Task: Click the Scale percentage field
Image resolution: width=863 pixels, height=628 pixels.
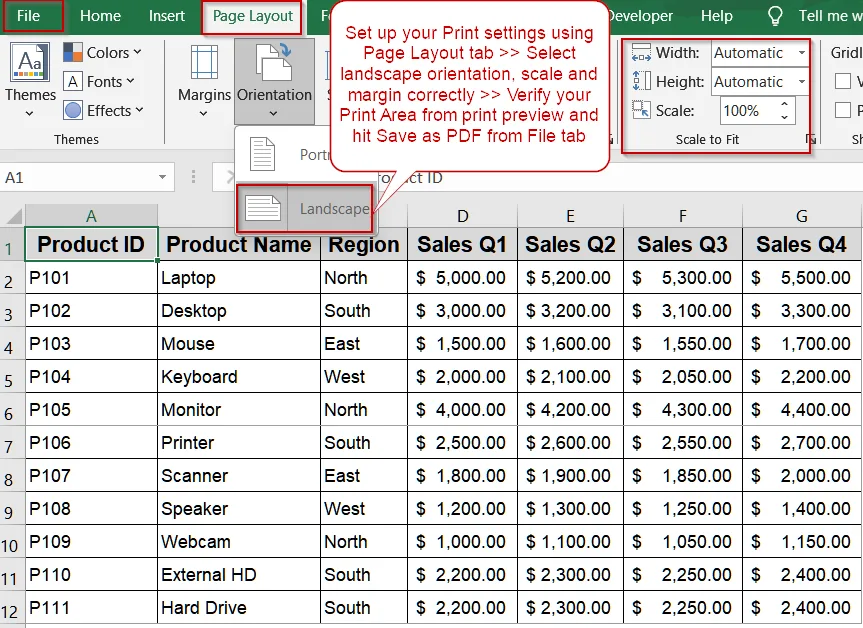Action: click(x=748, y=111)
